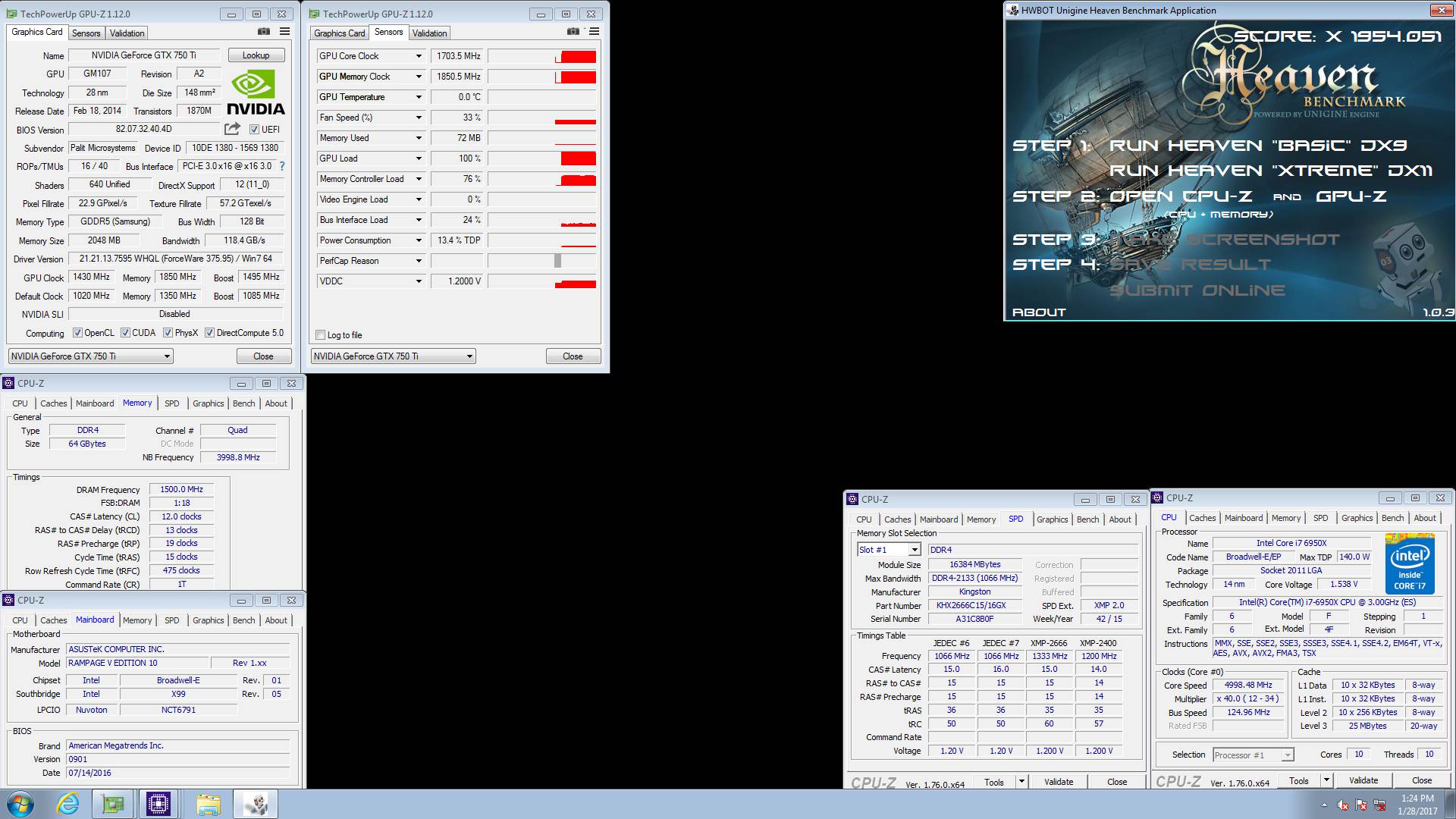Viewport: 1456px width, 819px height.
Task: Click the bus interface question mark icon
Action: pos(282,166)
